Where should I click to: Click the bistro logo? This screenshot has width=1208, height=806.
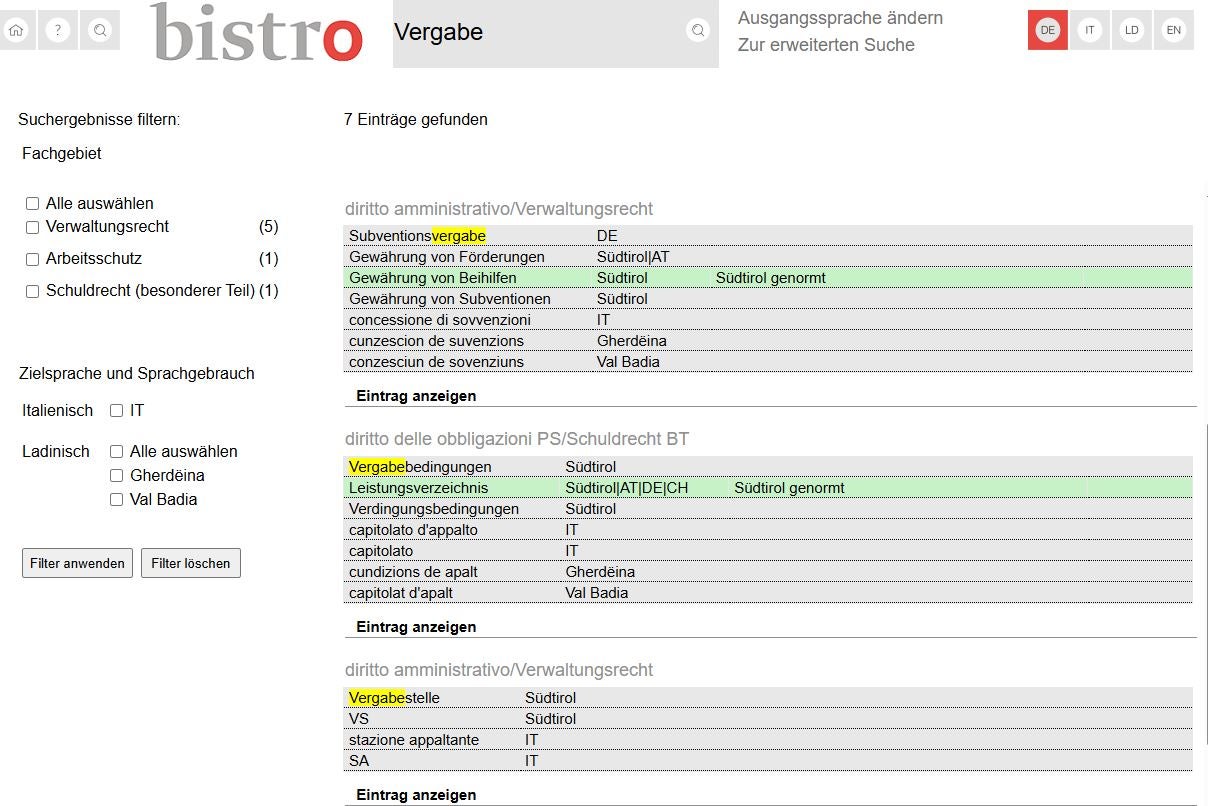point(257,33)
